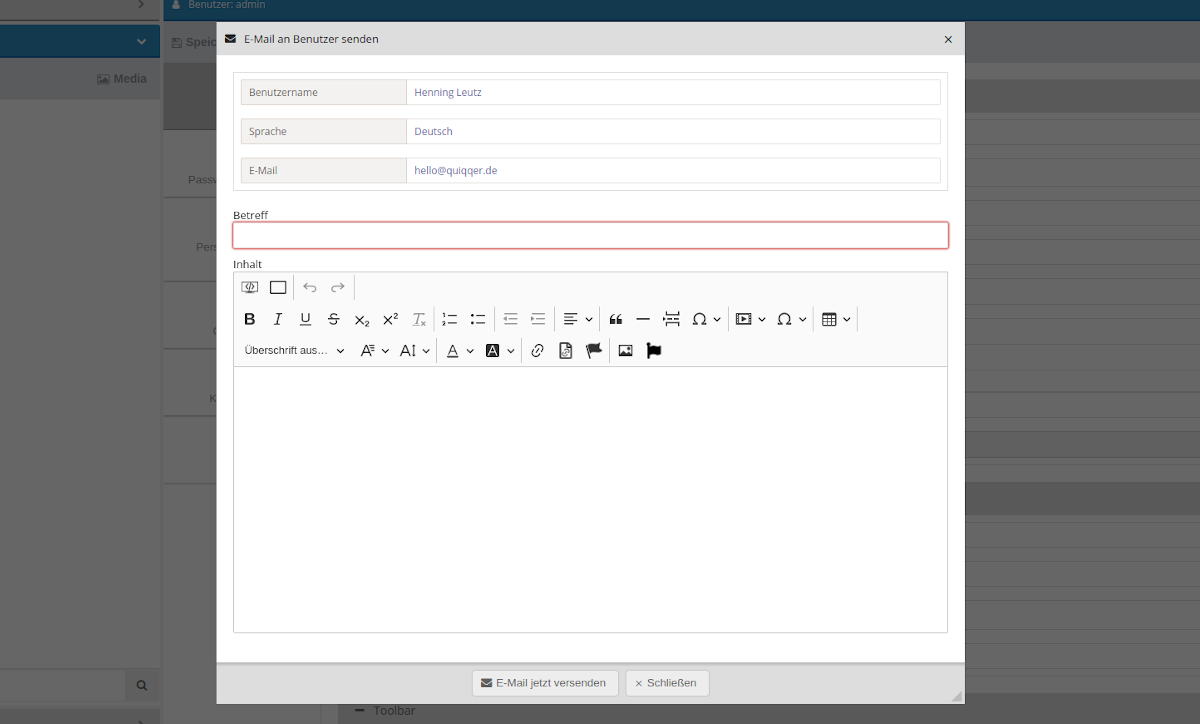Click the insert link icon

[x=537, y=350]
